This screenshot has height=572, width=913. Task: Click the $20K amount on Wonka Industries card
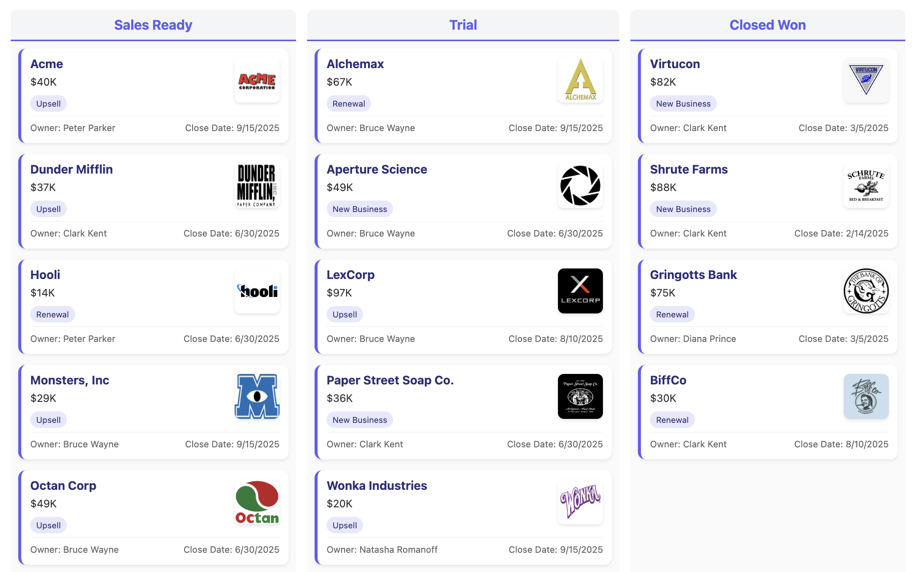pyautogui.click(x=339, y=504)
